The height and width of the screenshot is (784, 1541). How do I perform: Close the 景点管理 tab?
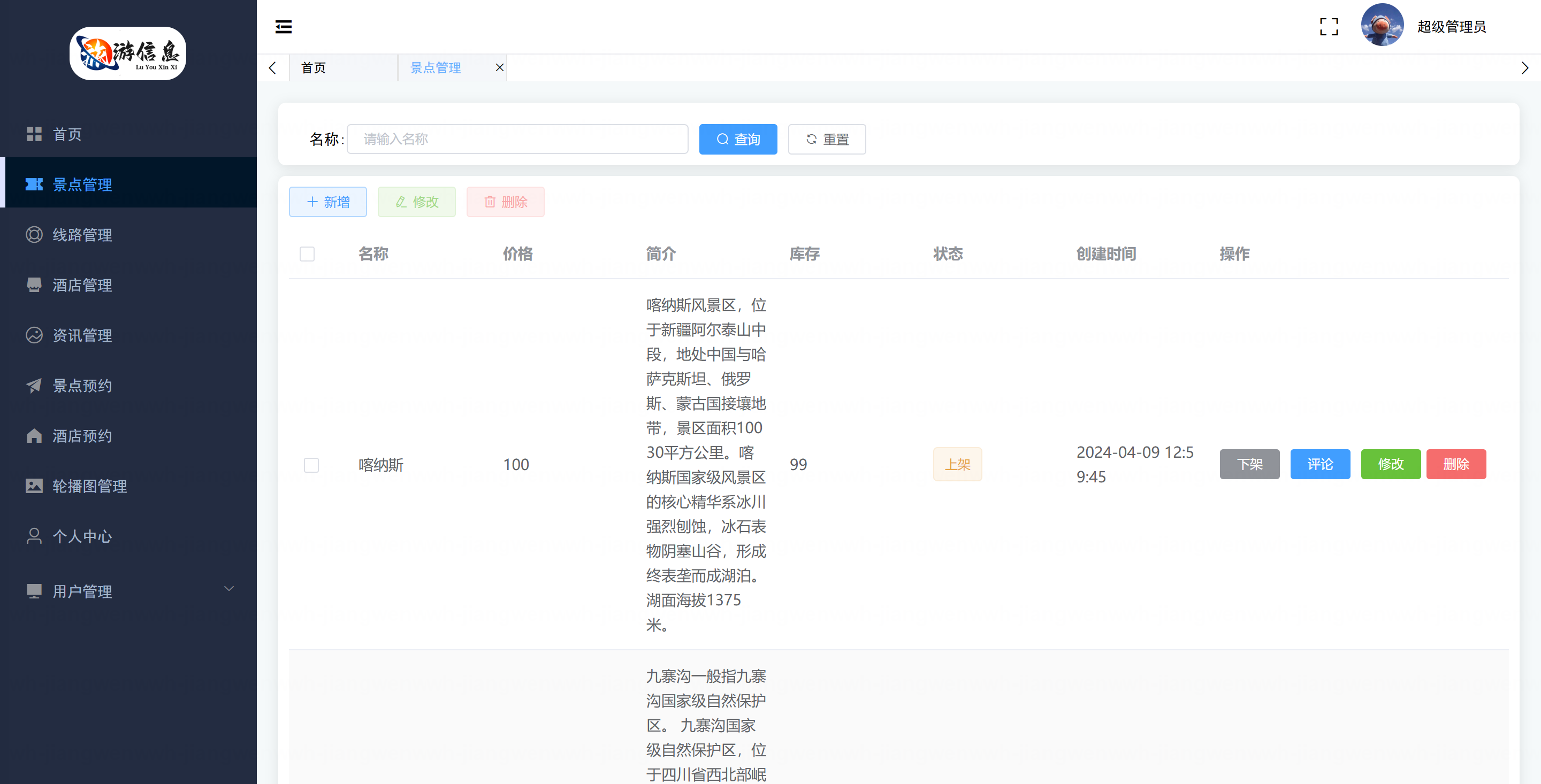point(500,67)
